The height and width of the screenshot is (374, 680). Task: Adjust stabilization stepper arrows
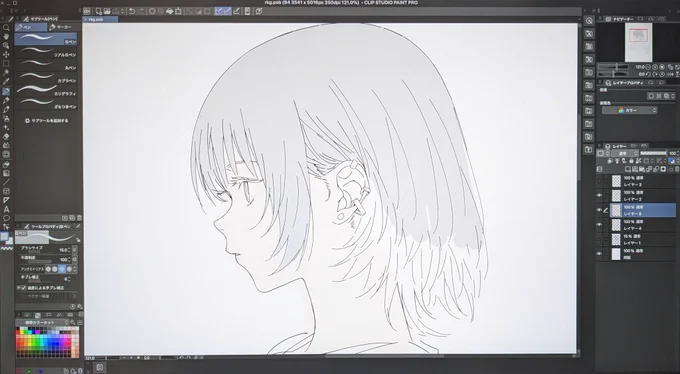coord(69,279)
